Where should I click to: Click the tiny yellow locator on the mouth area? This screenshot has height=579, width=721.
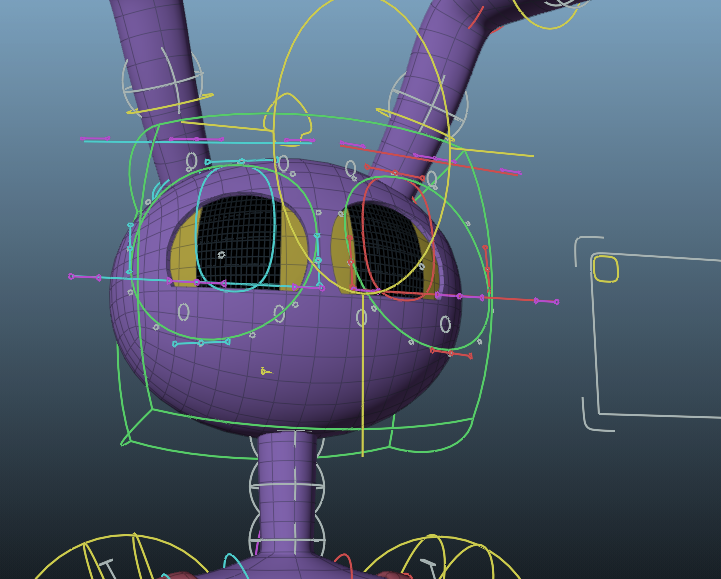(264, 371)
